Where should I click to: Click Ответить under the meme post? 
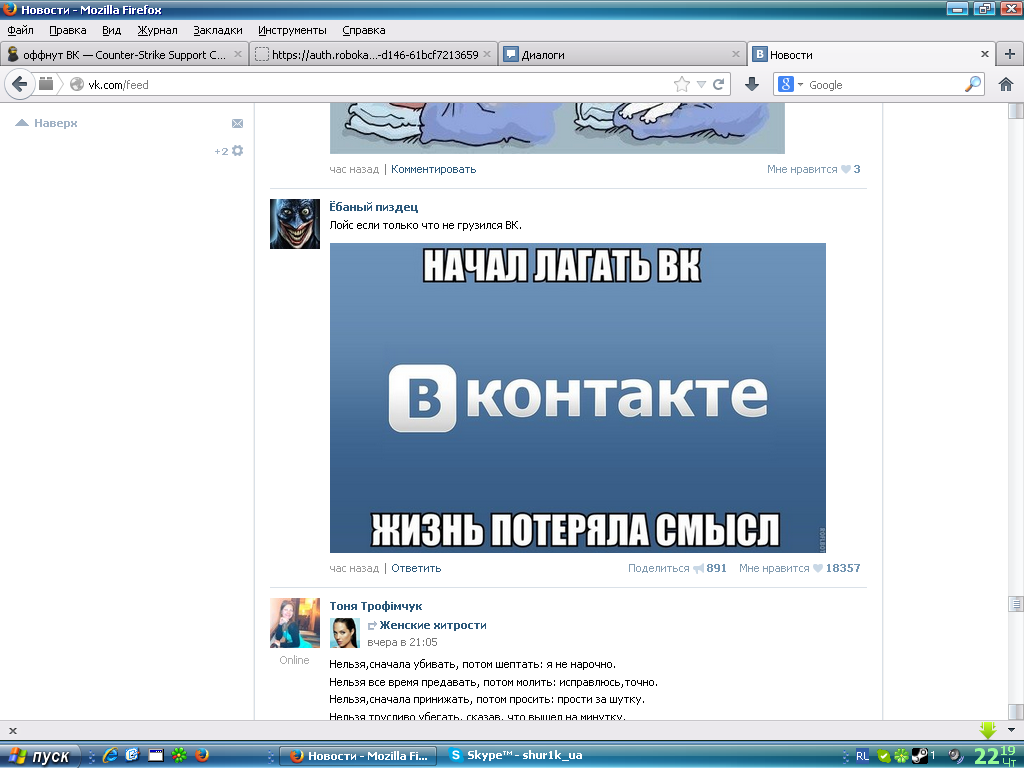tap(416, 568)
